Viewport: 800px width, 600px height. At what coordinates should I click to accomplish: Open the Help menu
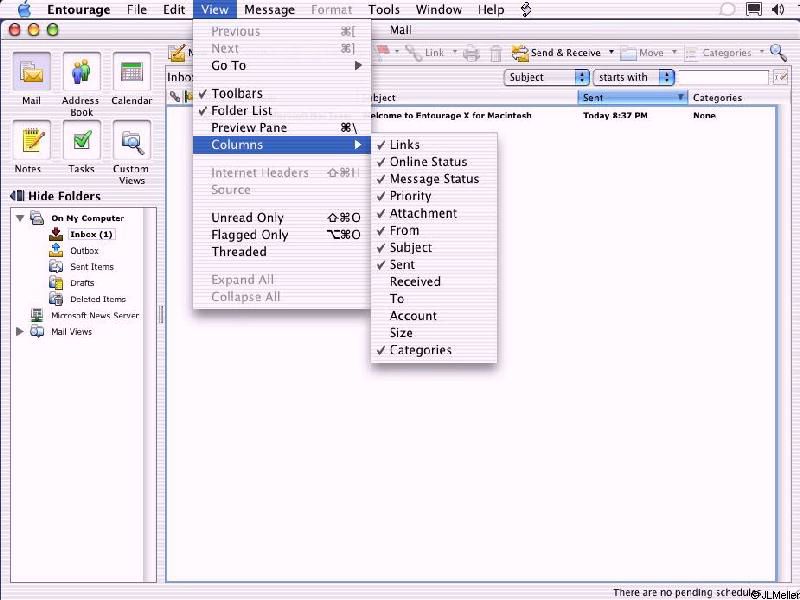[x=491, y=10]
